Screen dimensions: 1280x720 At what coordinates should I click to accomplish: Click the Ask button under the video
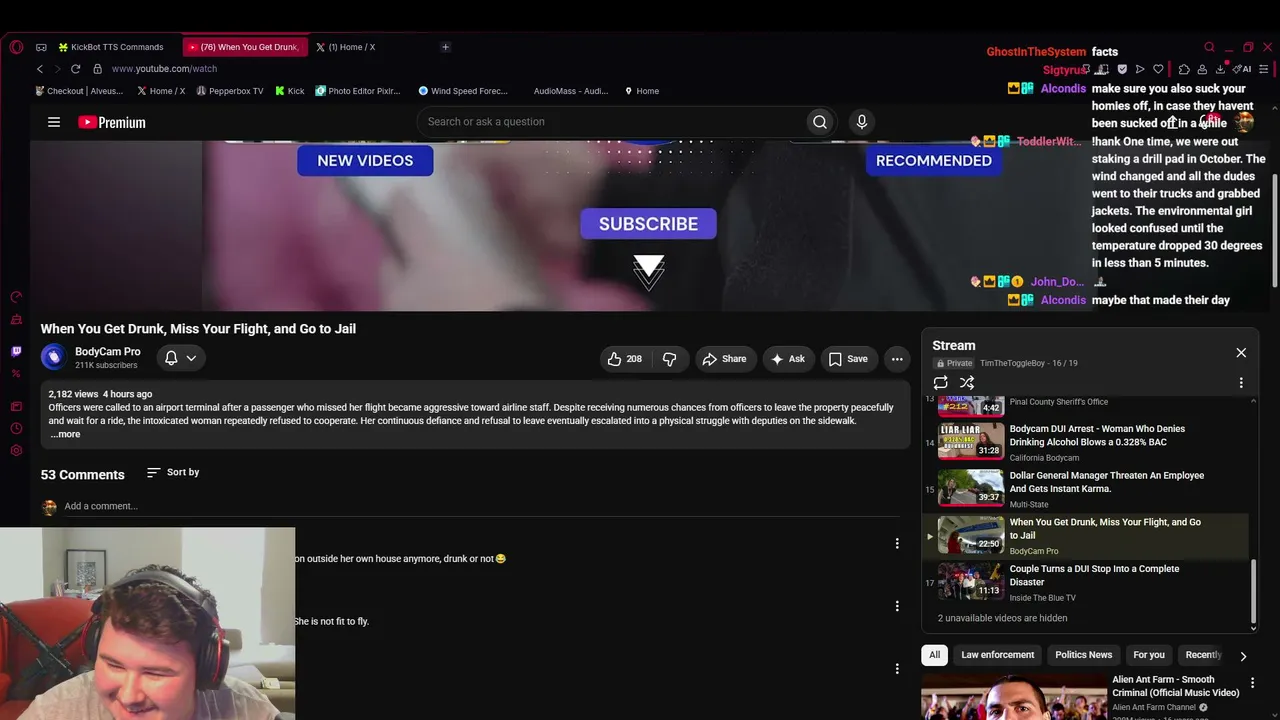[x=787, y=359]
